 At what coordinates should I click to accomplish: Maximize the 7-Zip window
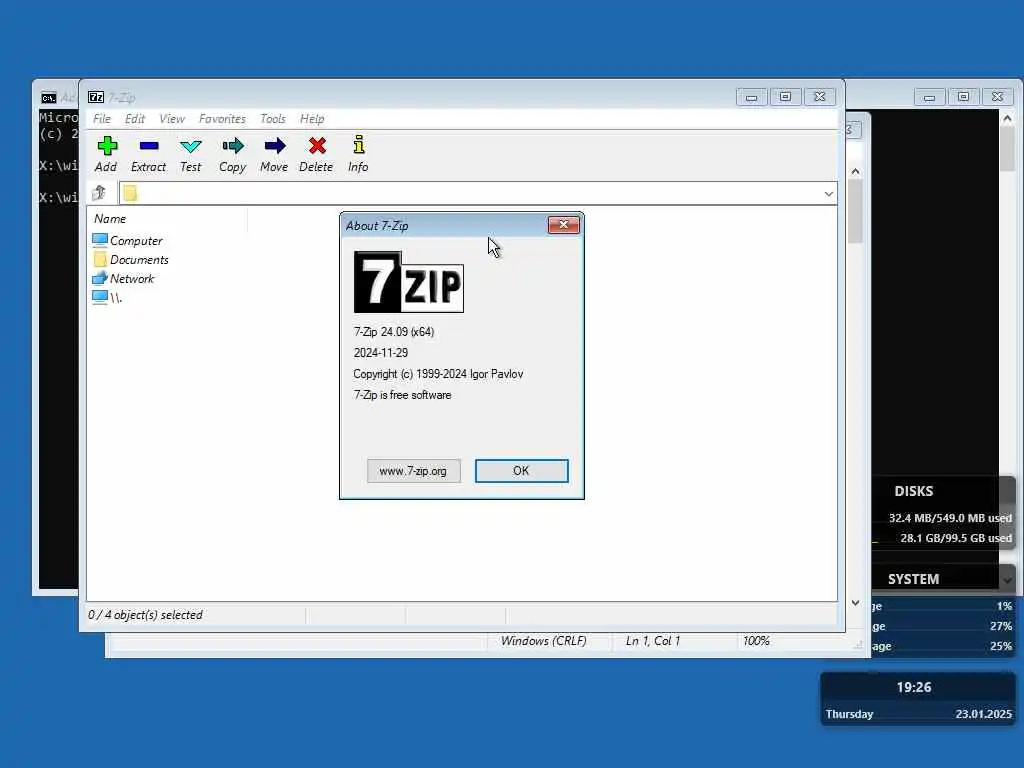tap(786, 97)
